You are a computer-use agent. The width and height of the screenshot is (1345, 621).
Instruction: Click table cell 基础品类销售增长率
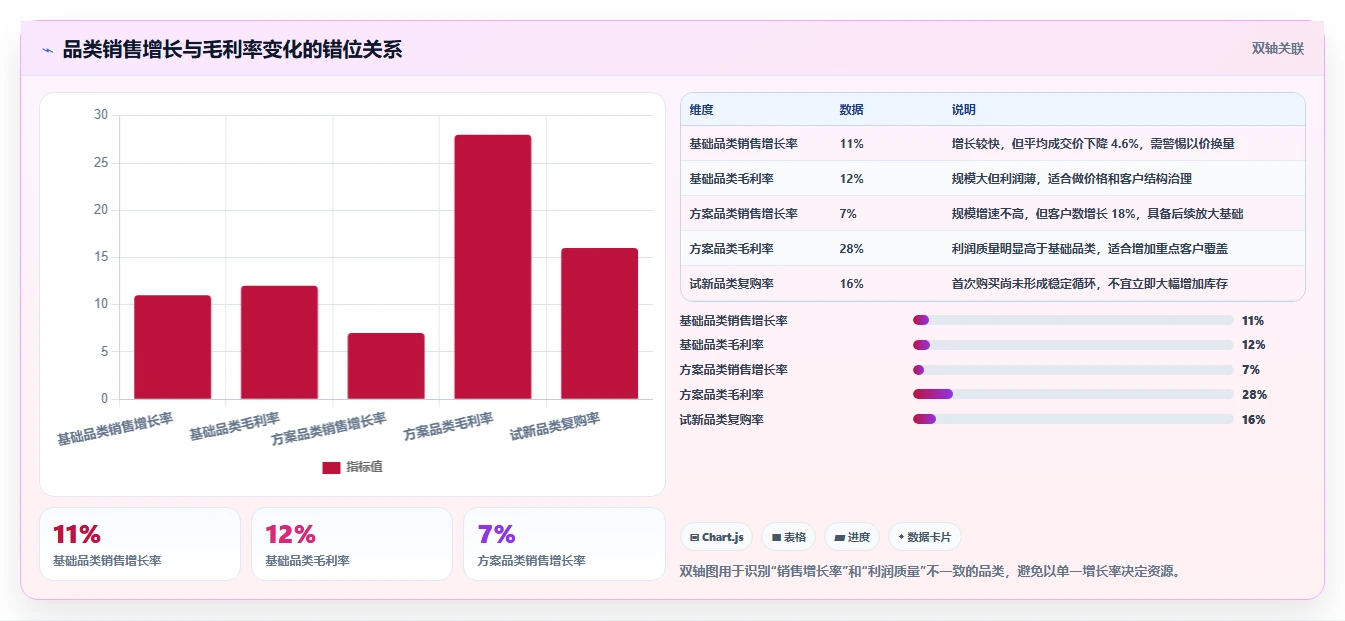tap(743, 144)
